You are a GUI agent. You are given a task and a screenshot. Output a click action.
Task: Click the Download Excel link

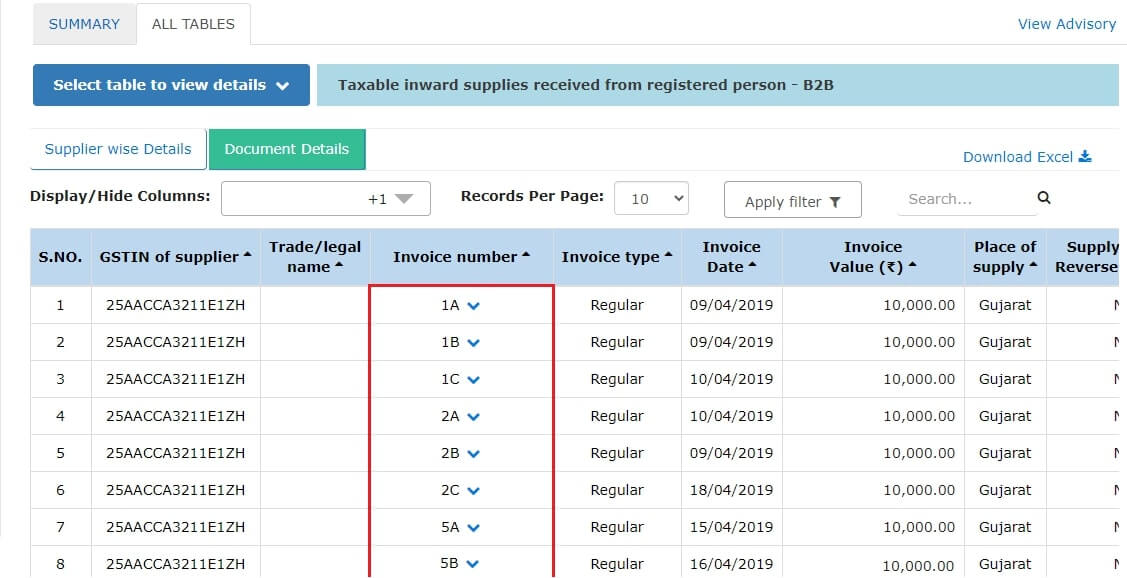click(x=1018, y=156)
